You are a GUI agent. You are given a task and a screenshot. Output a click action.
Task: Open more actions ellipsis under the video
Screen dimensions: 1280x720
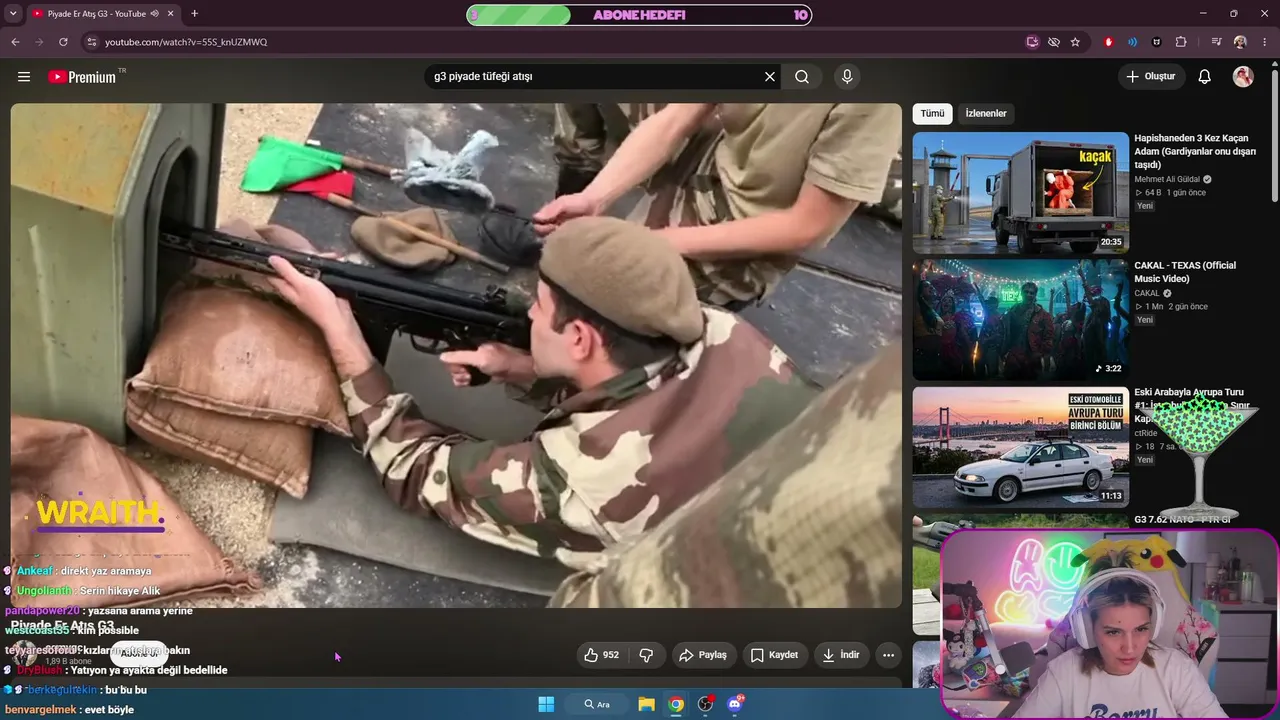click(888, 655)
